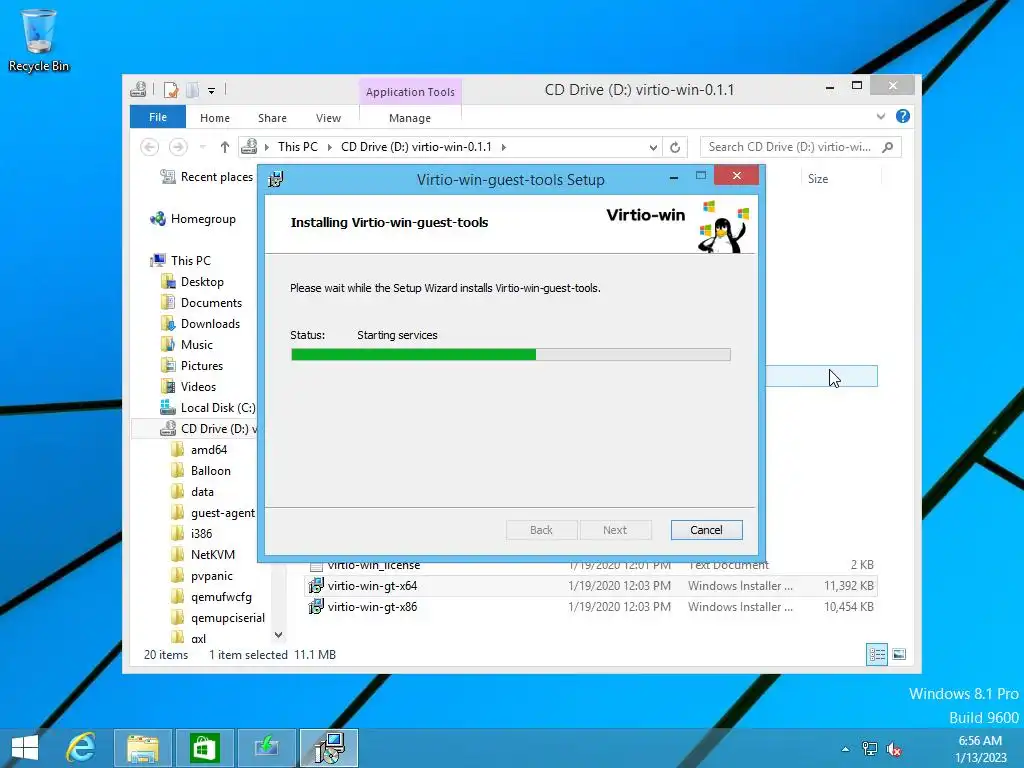Click the search magnifier icon
The image size is (1024, 768).
pyautogui.click(x=887, y=147)
